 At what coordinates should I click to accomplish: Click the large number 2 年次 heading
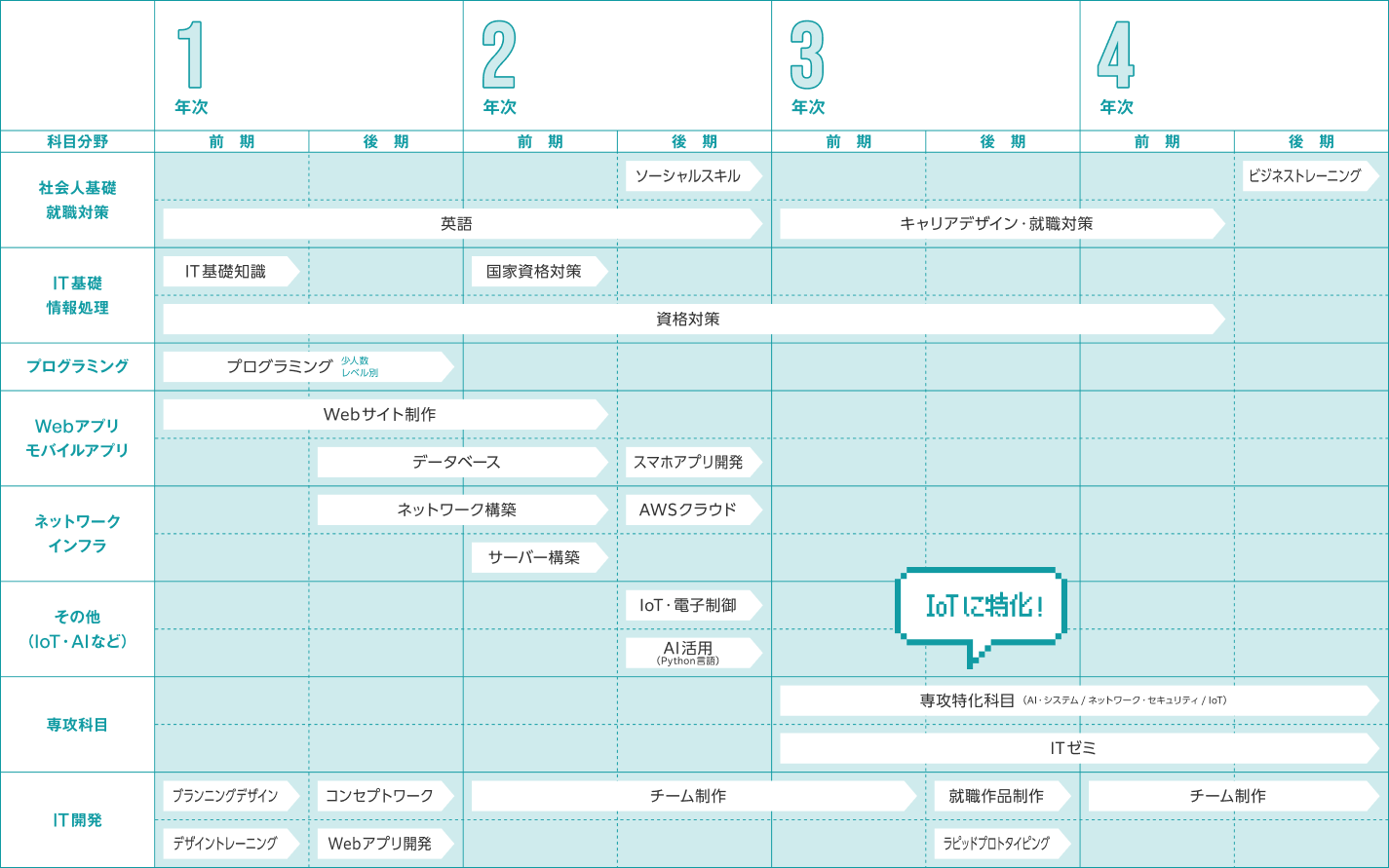[x=499, y=66]
